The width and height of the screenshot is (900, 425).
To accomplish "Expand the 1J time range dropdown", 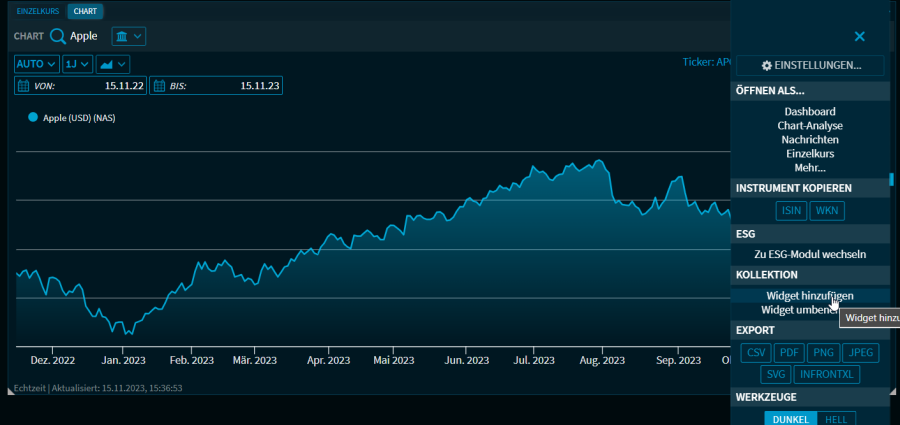I will tap(77, 64).
